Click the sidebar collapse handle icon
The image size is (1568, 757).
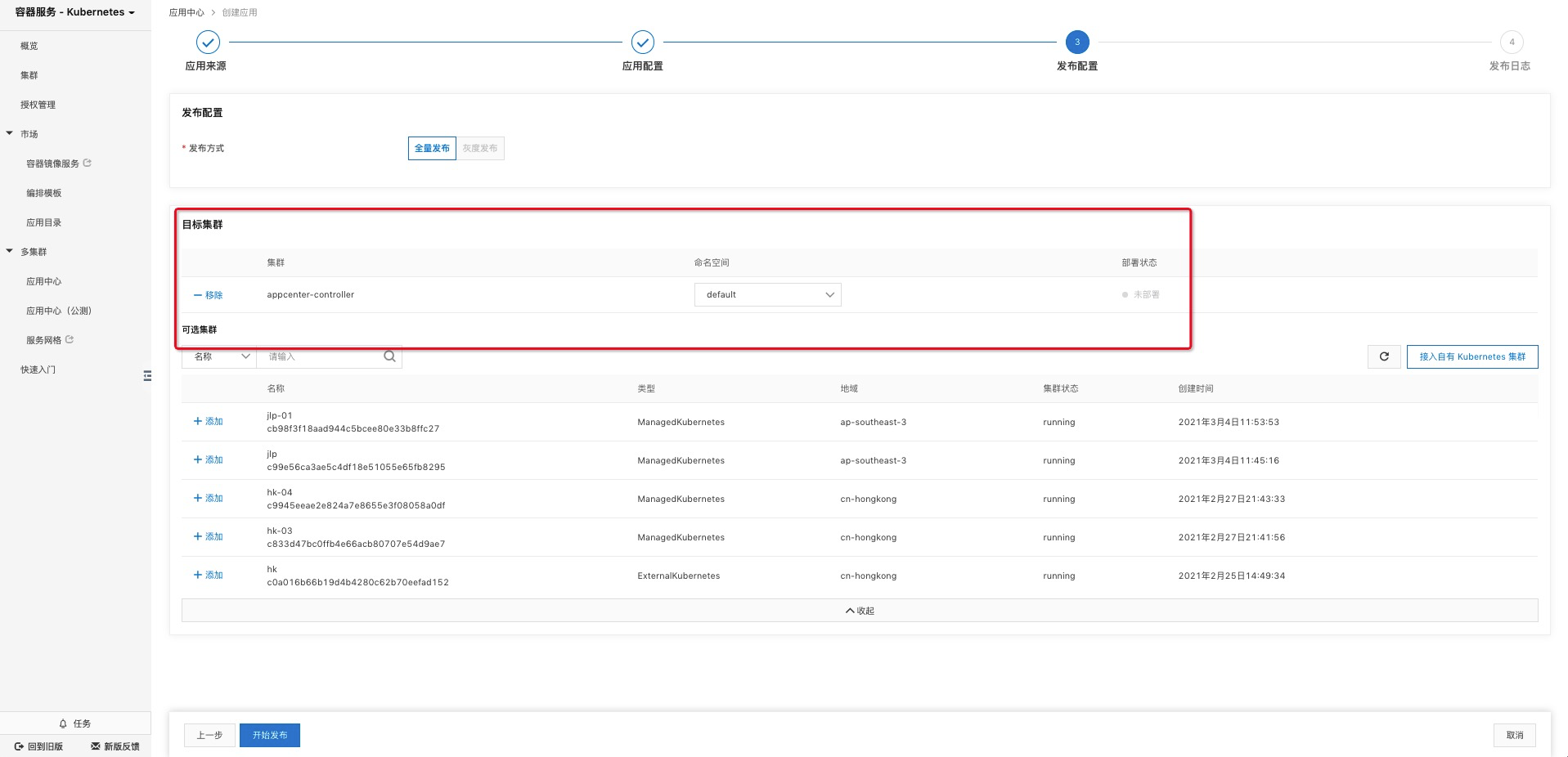coord(147,376)
